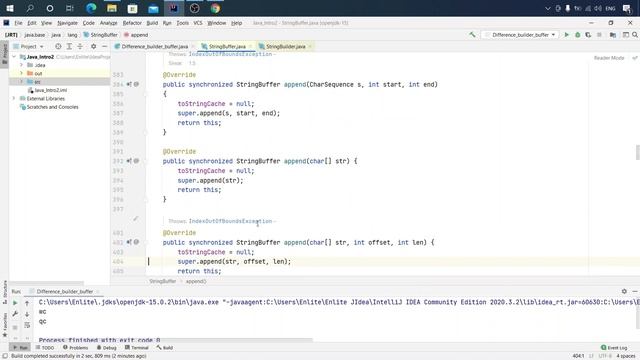640x360 pixels.
Task: Open Project Structure icon in toolbar
Action: 613,35
